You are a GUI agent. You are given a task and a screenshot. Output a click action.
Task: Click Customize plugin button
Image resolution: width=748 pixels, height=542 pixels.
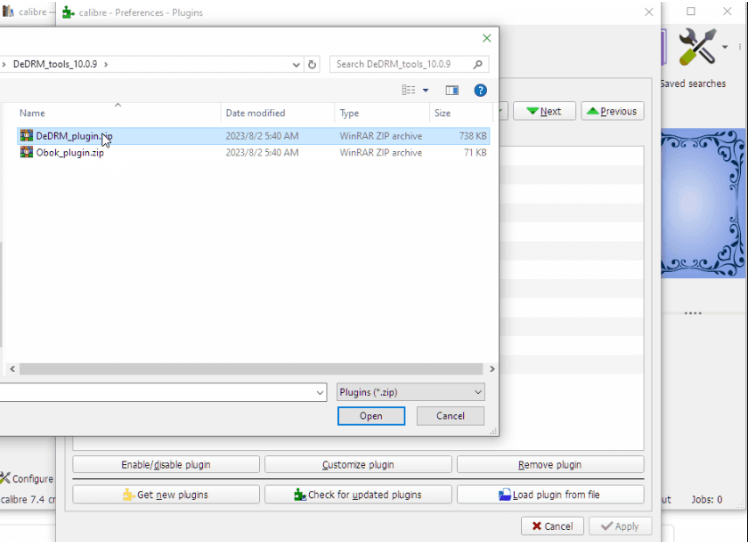pyautogui.click(x=358, y=465)
